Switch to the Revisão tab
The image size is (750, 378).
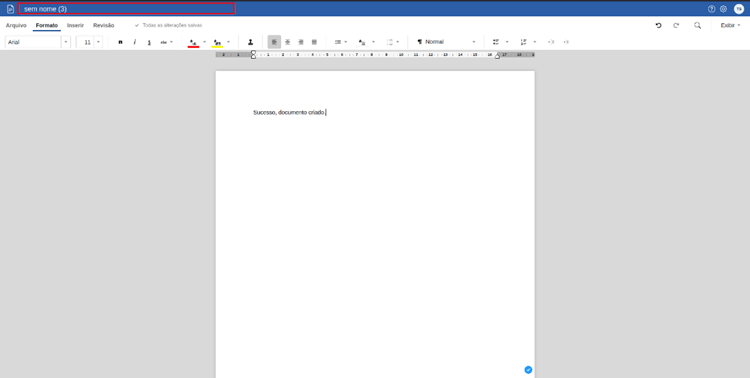104,25
